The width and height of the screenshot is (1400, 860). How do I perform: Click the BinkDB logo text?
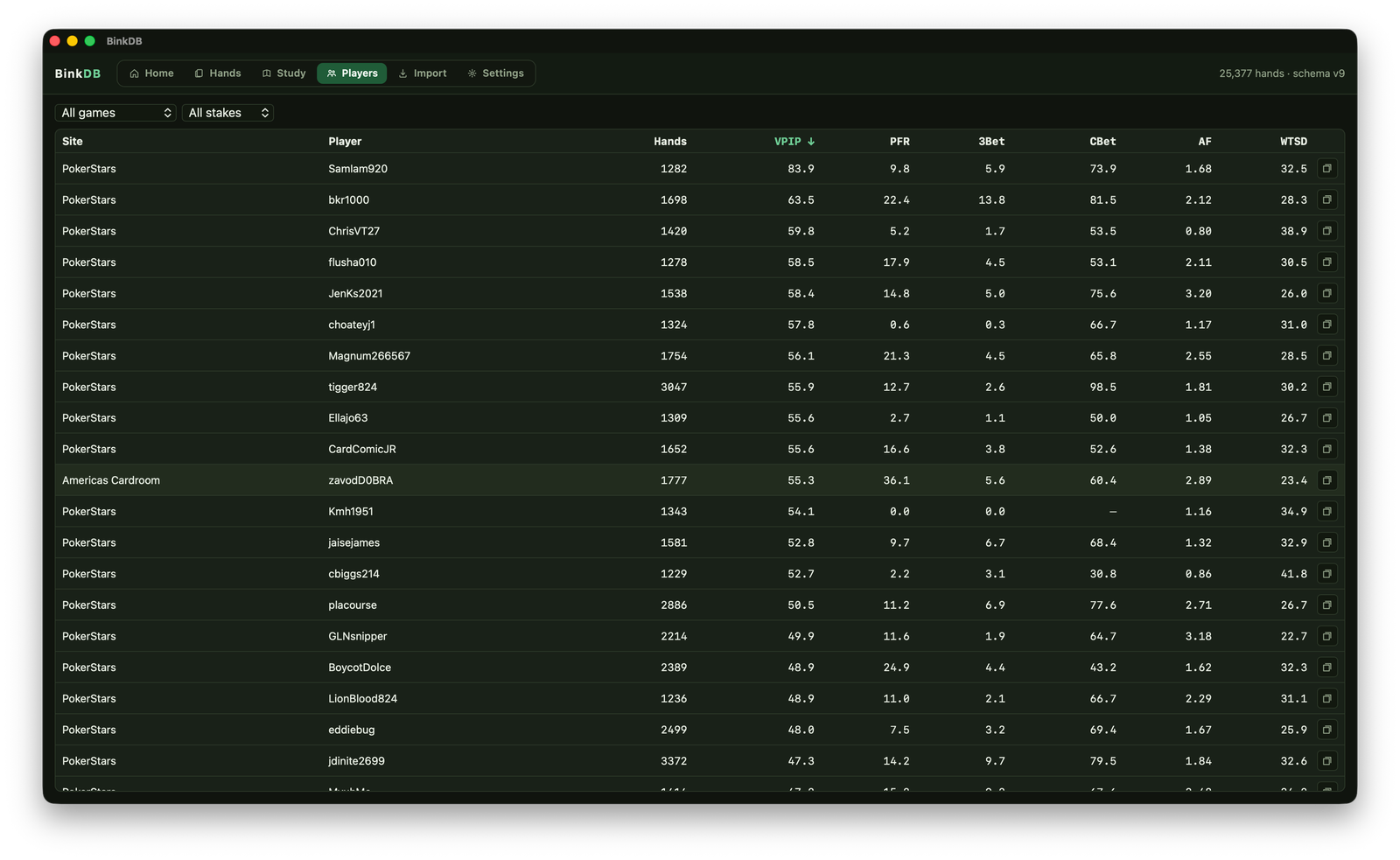point(78,73)
